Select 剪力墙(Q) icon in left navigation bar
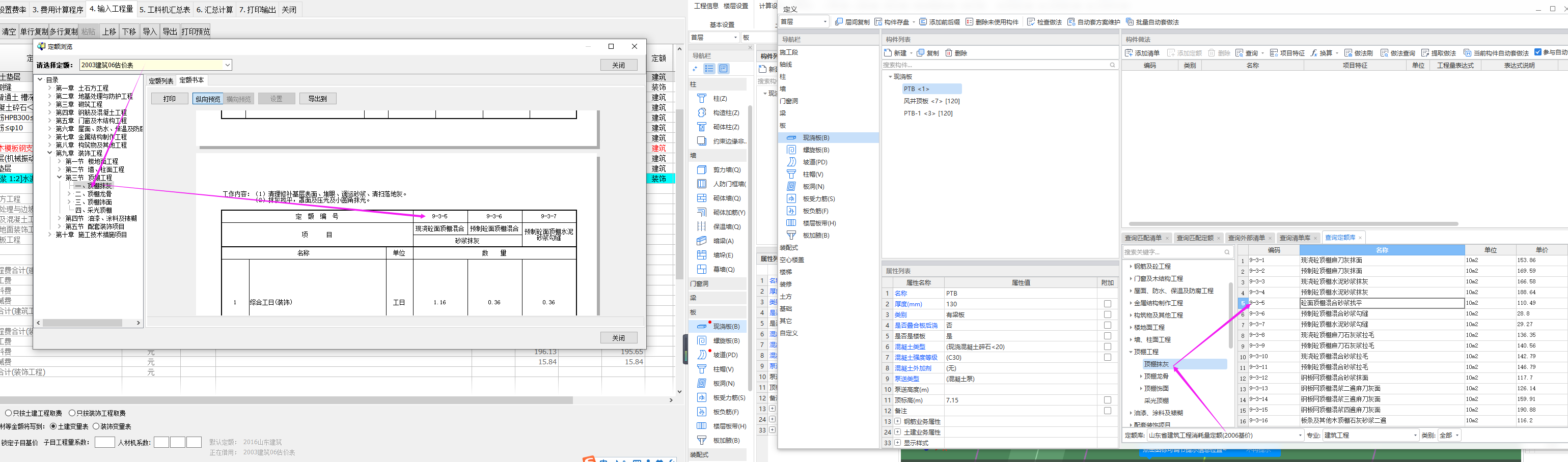Screen dimensions: 1568x462 pos(702,169)
